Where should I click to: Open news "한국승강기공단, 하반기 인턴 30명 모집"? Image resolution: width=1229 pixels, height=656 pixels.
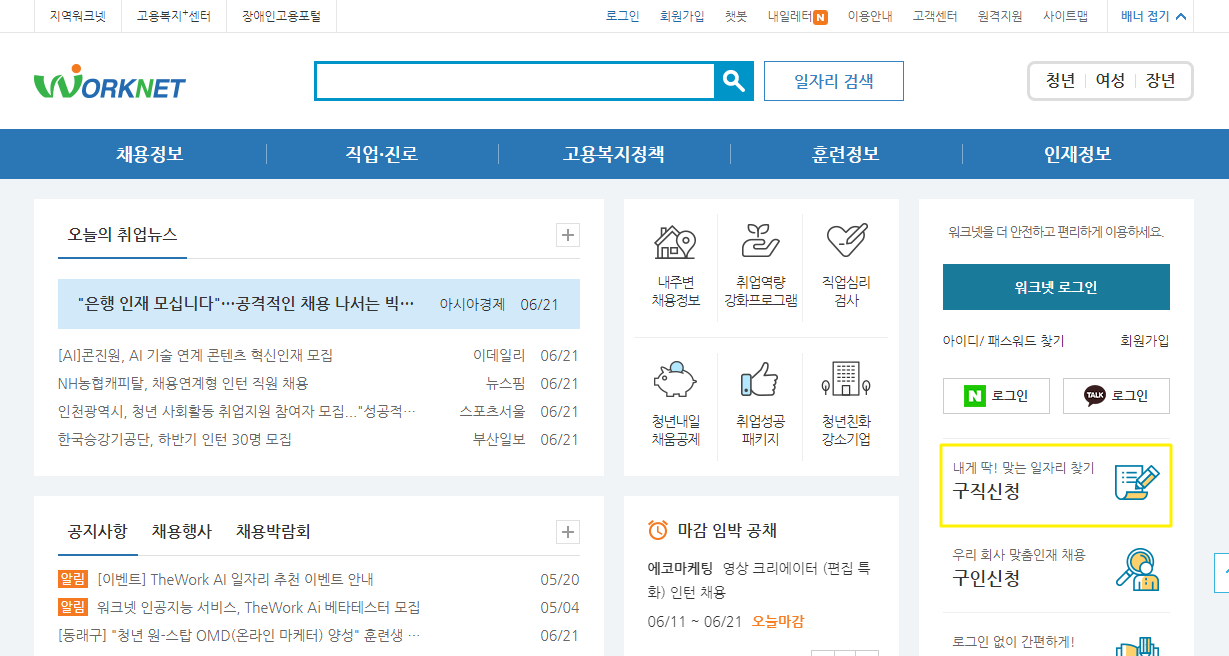pyautogui.click(x=175, y=440)
